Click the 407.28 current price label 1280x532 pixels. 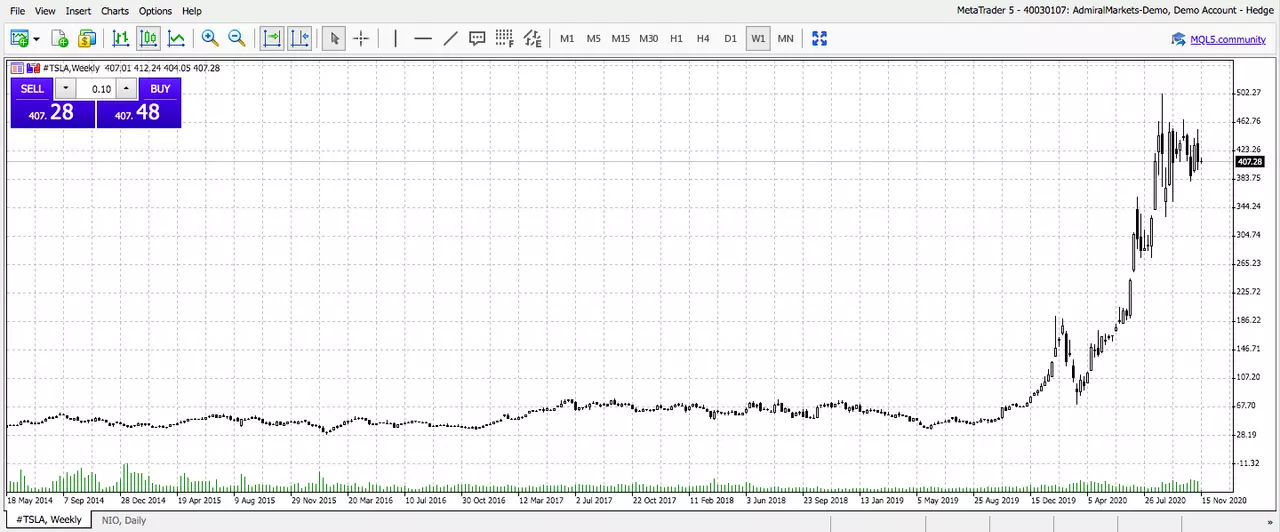1250,162
